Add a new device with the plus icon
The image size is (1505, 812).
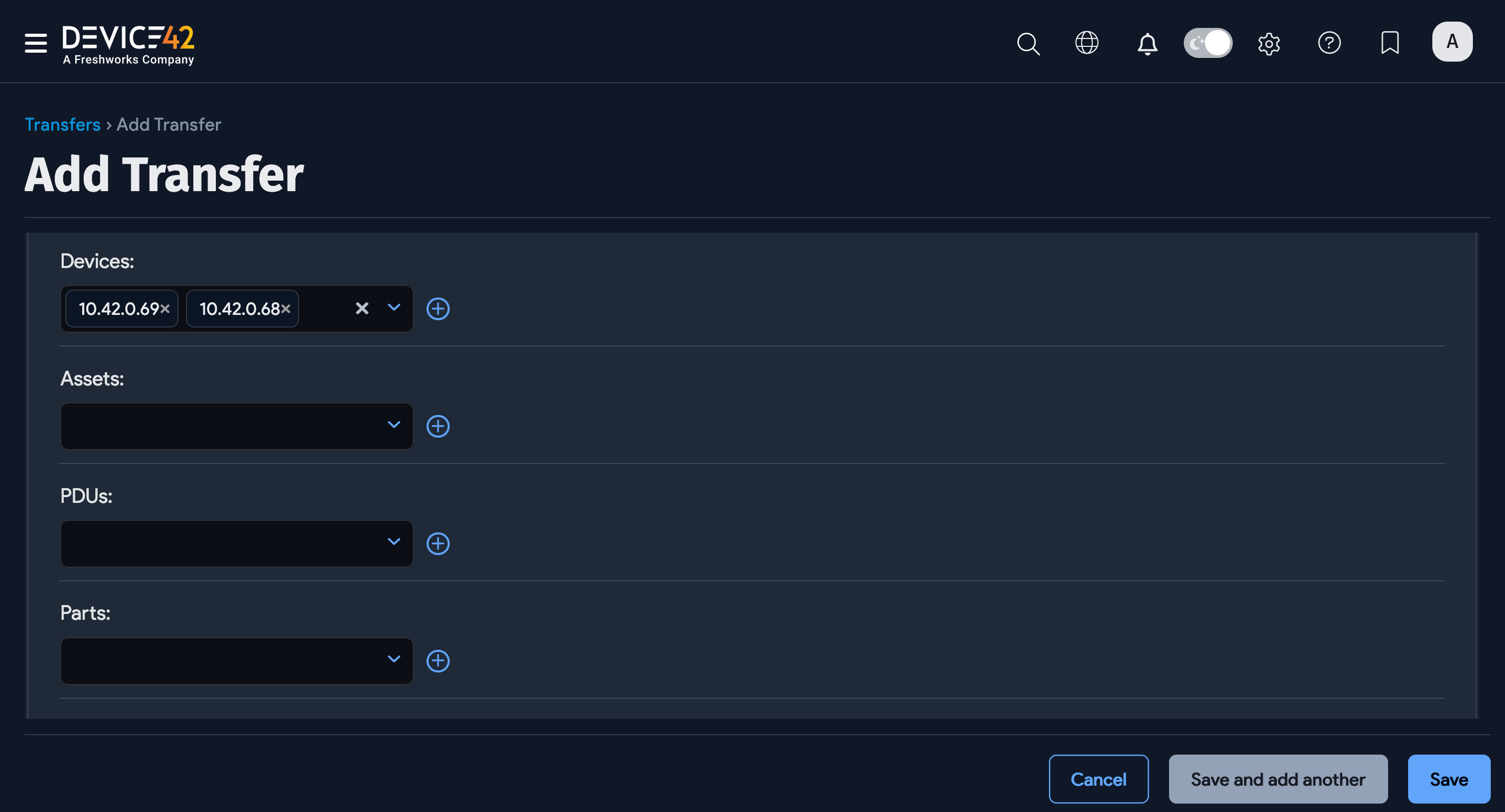439,309
